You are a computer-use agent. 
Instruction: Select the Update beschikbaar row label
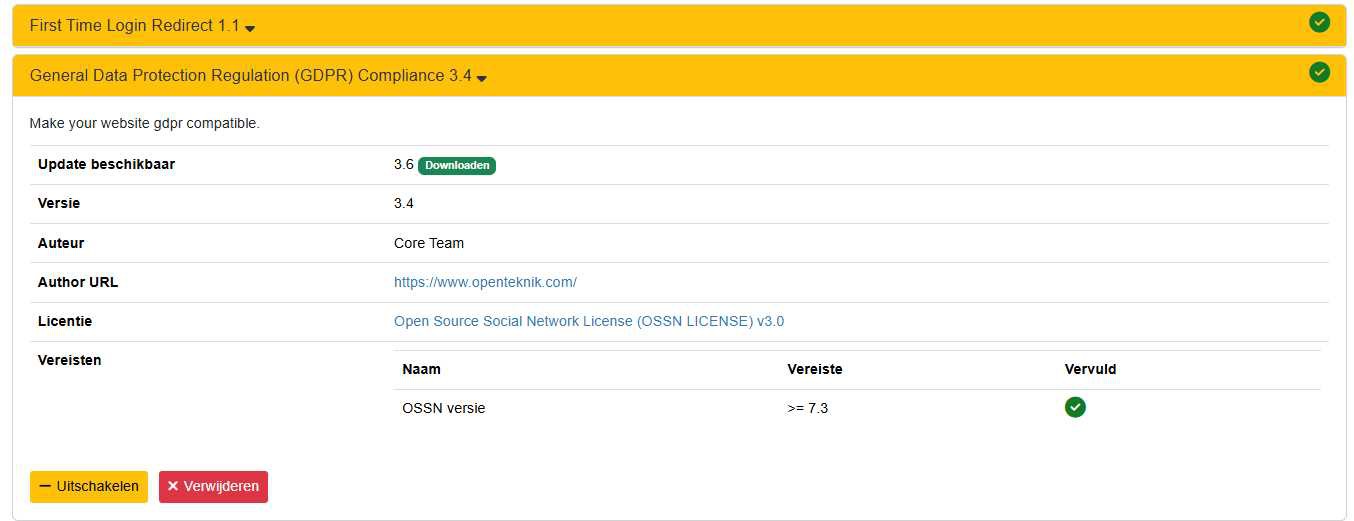pos(106,164)
